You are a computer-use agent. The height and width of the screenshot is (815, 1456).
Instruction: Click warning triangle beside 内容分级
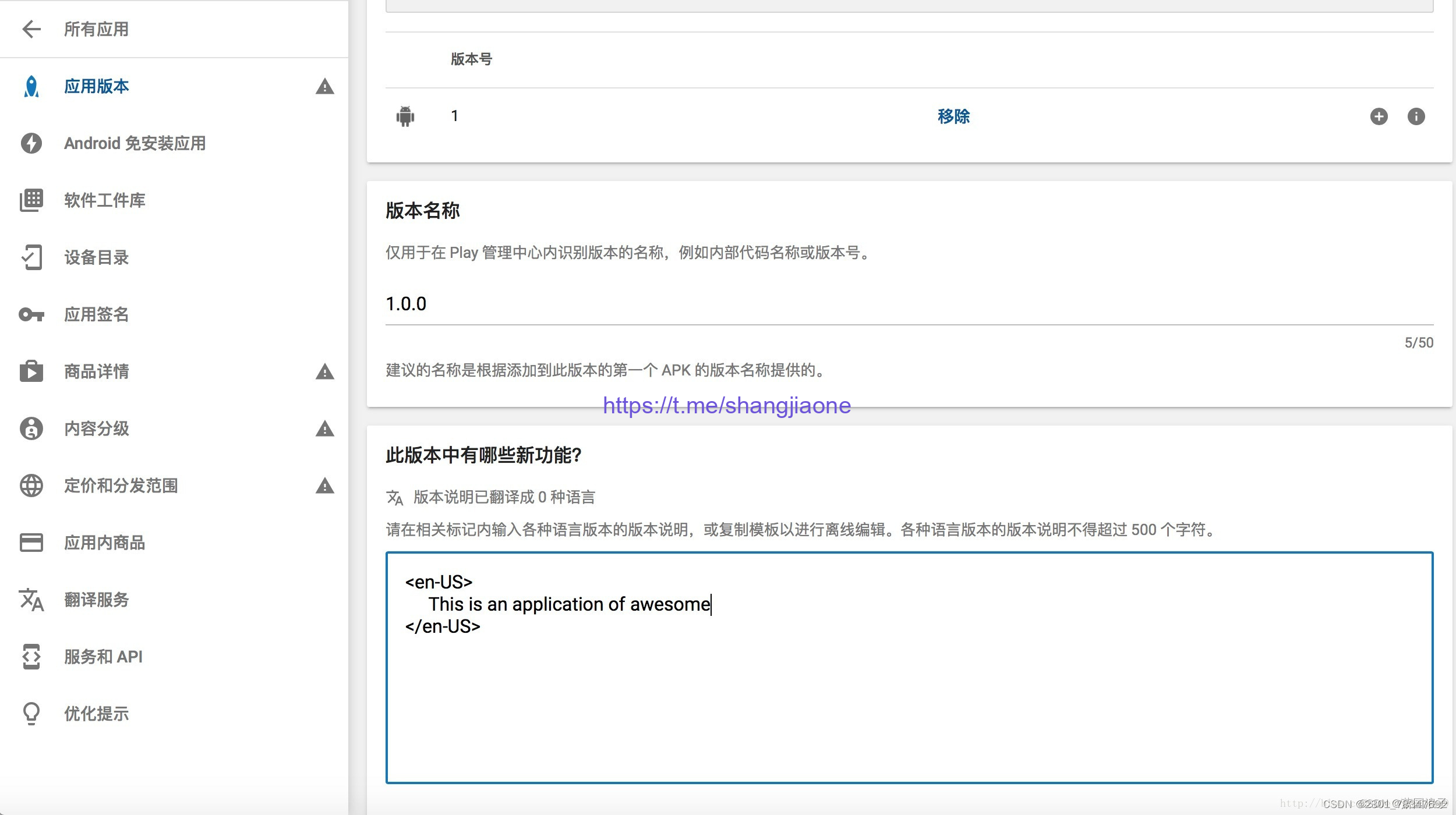coord(324,429)
